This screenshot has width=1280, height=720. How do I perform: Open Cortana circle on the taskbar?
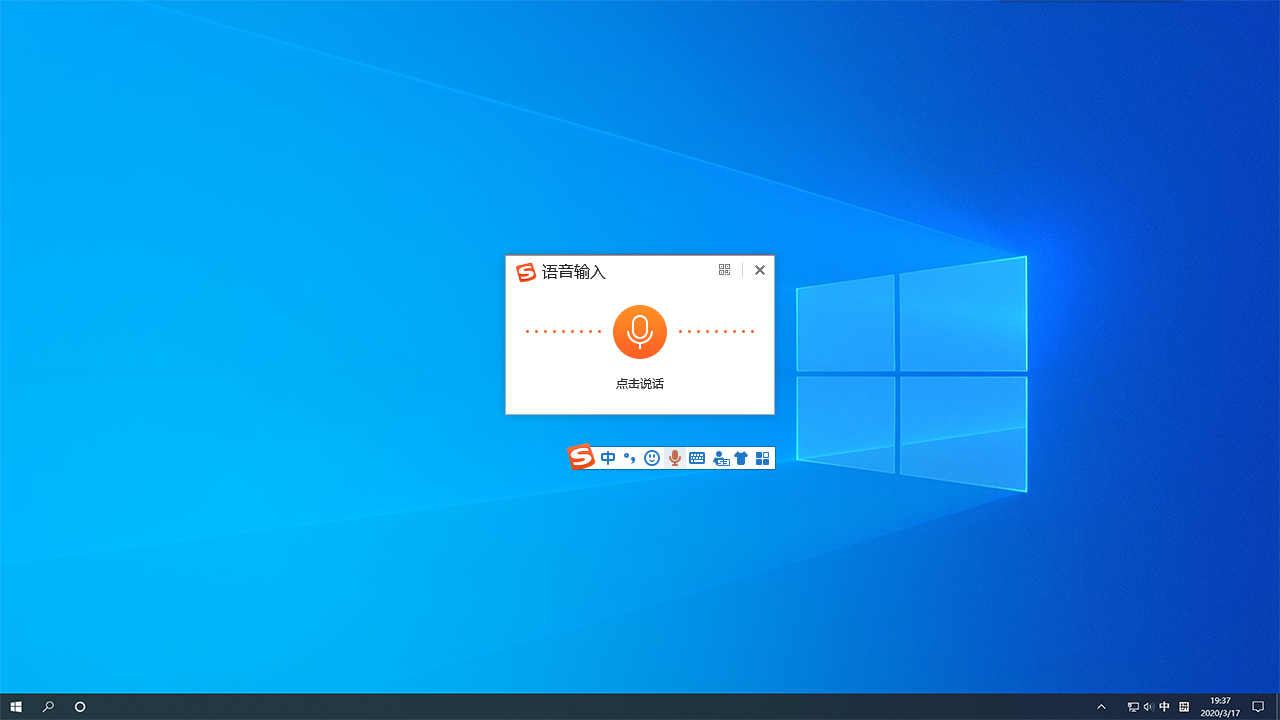point(80,707)
